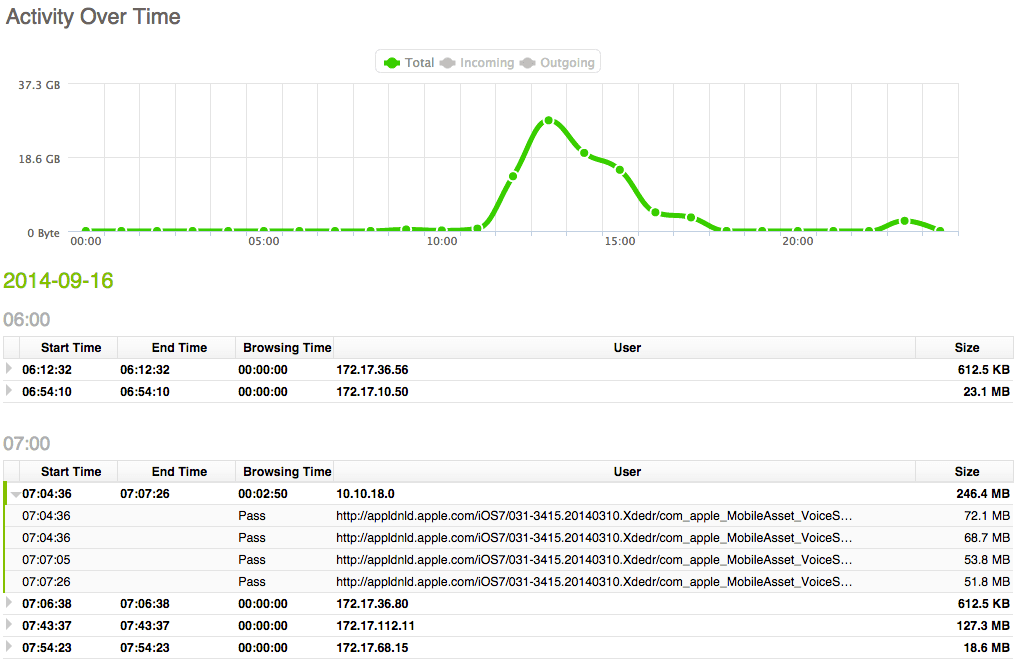Click the chart data point at 15:00

tap(620, 170)
